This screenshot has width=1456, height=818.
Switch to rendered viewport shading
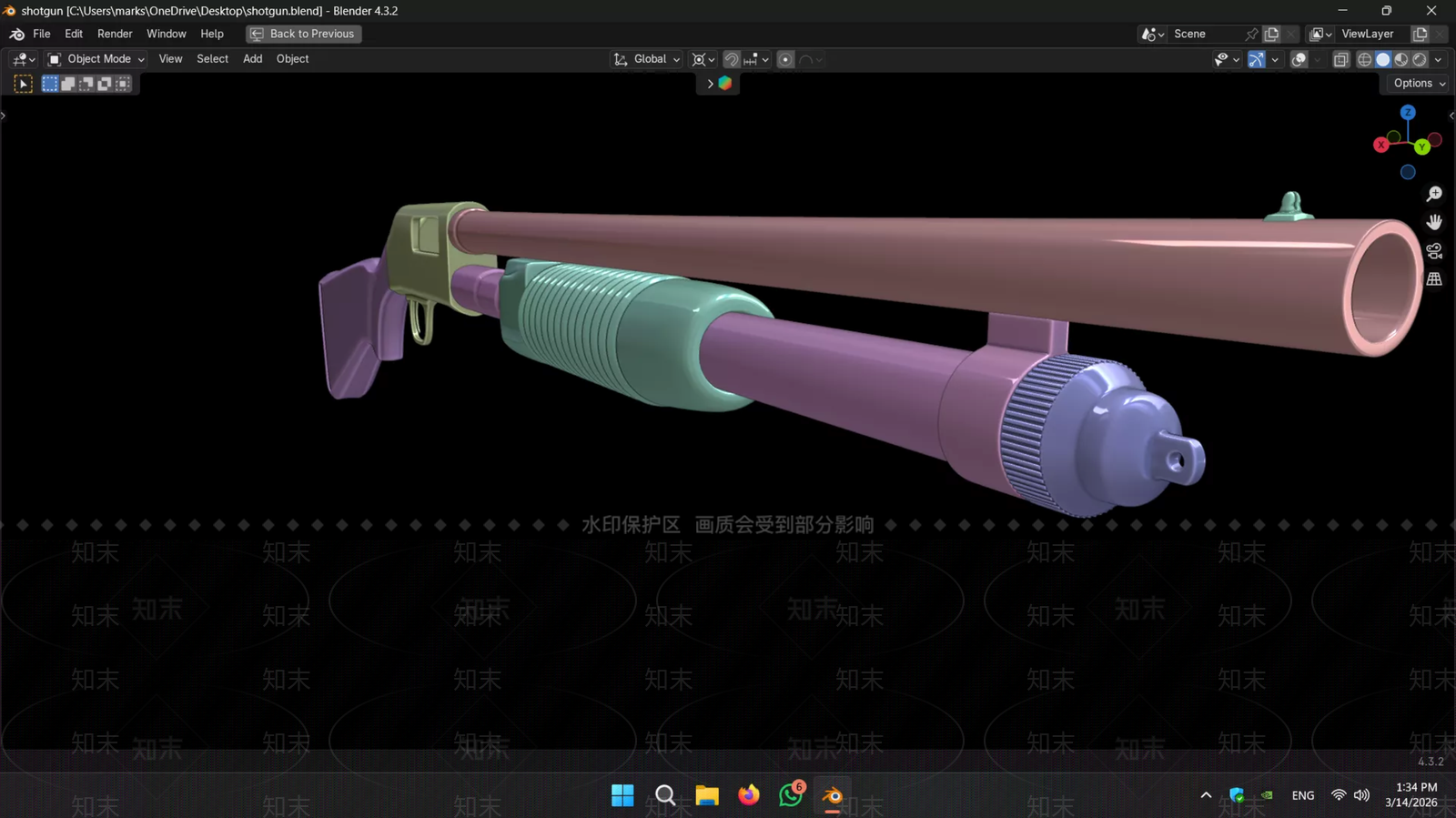click(x=1420, y=59)
